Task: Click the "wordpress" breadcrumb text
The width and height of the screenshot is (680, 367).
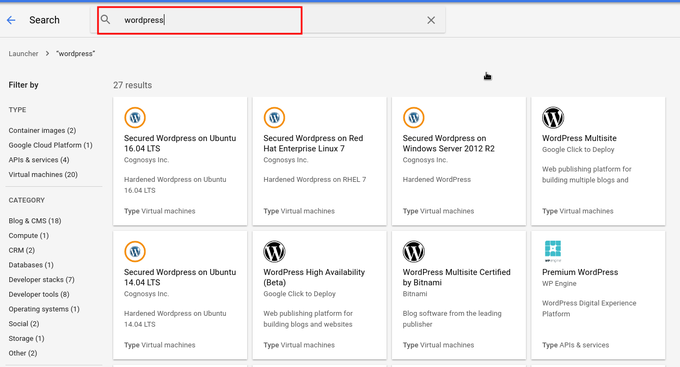Action: click(75, 54)
